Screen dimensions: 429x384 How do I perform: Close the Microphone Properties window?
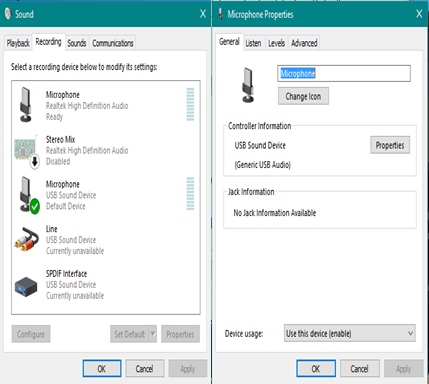pos(419,14)
